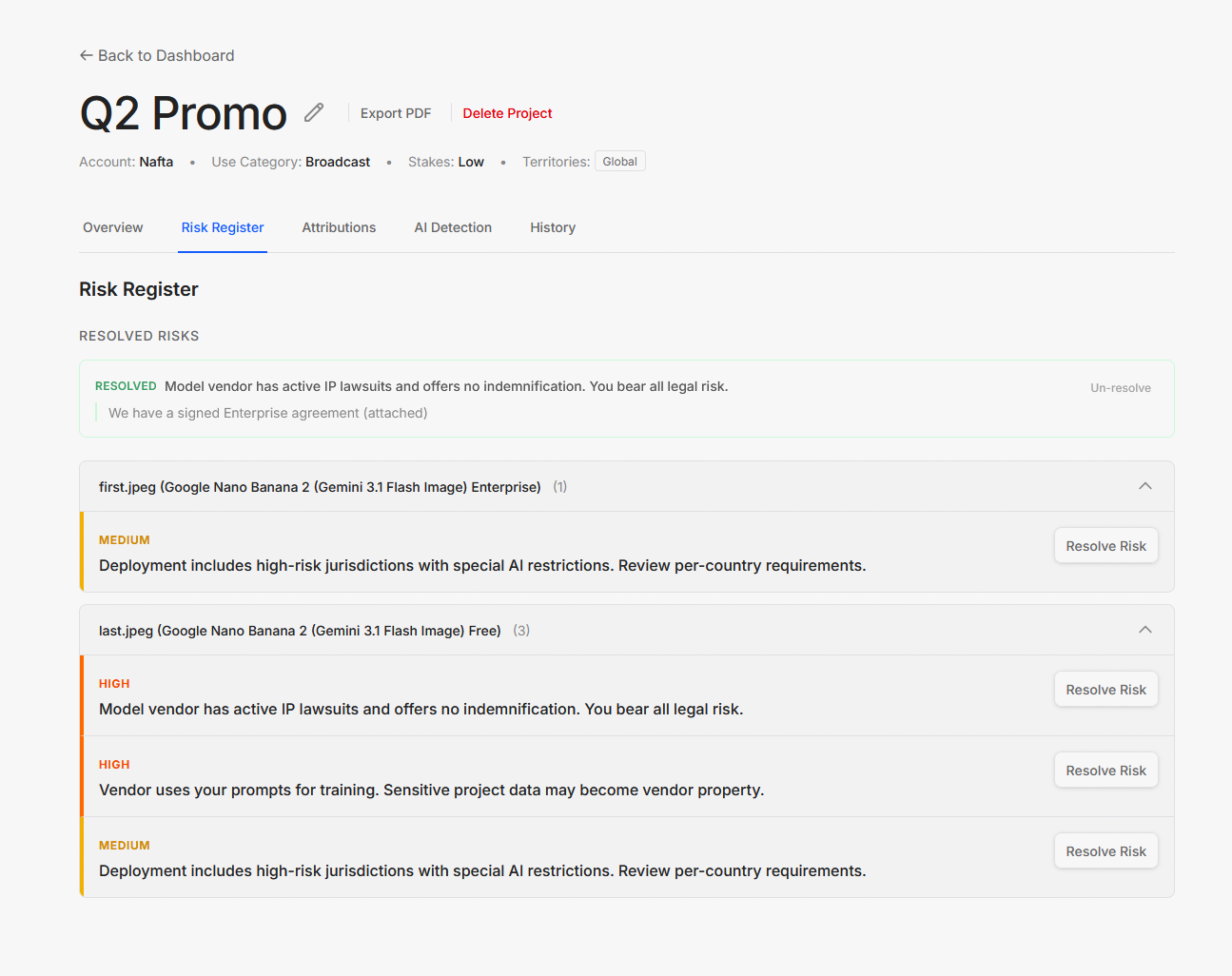This screenshot has height=976, width=1232.
Task: Select the Risk Register tab
Action: [x=223, y=227]
